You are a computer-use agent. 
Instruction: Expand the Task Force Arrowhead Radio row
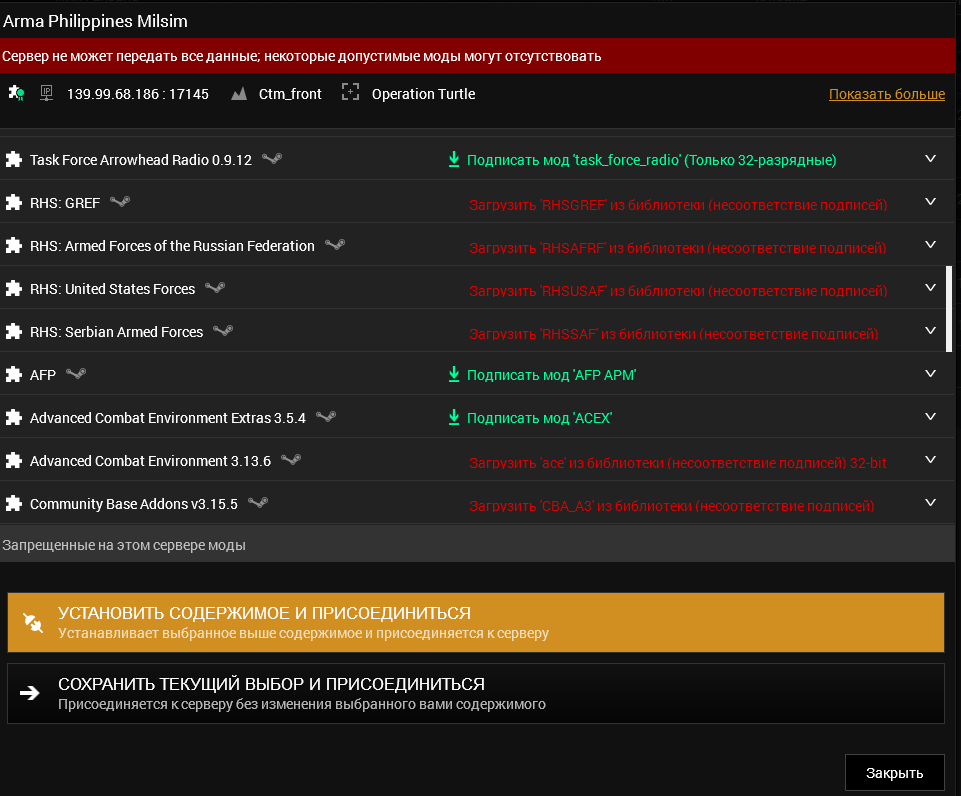click(930, 159)
